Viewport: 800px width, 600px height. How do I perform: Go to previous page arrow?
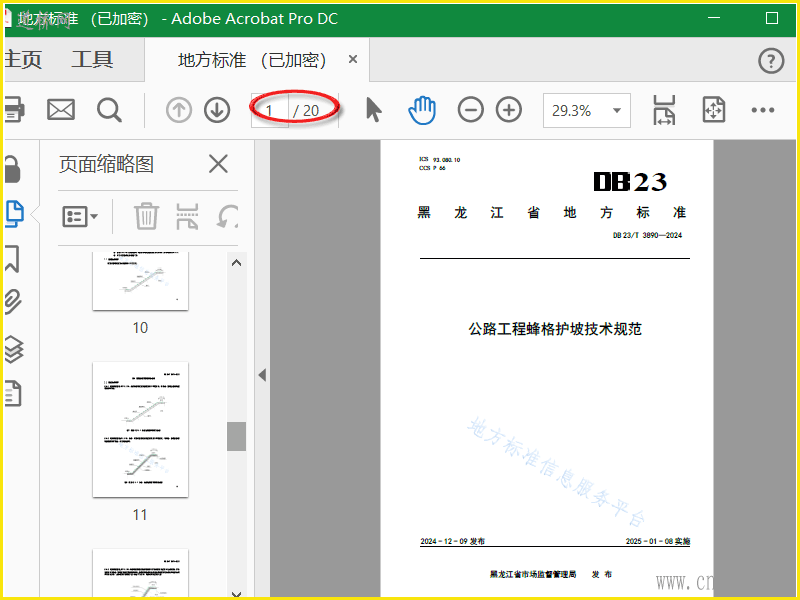(179, 110)
